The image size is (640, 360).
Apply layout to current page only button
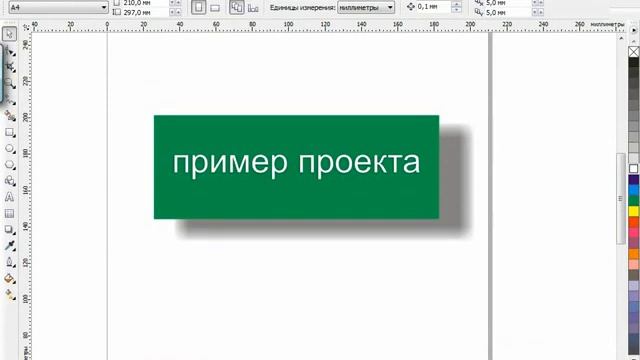[253, 7]
